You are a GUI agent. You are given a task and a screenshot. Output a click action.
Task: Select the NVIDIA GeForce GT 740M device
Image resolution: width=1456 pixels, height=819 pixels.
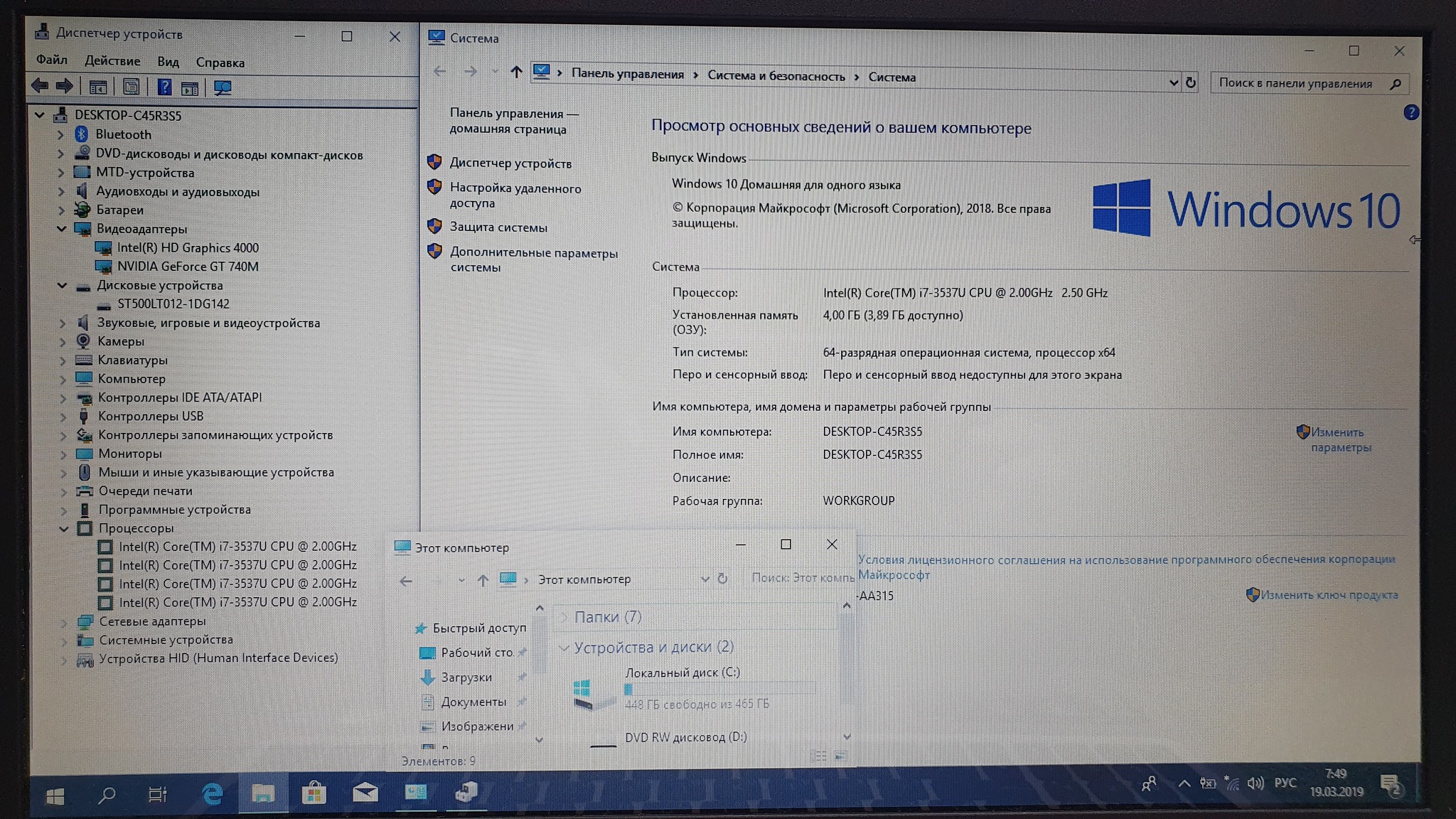pos(187,267)
